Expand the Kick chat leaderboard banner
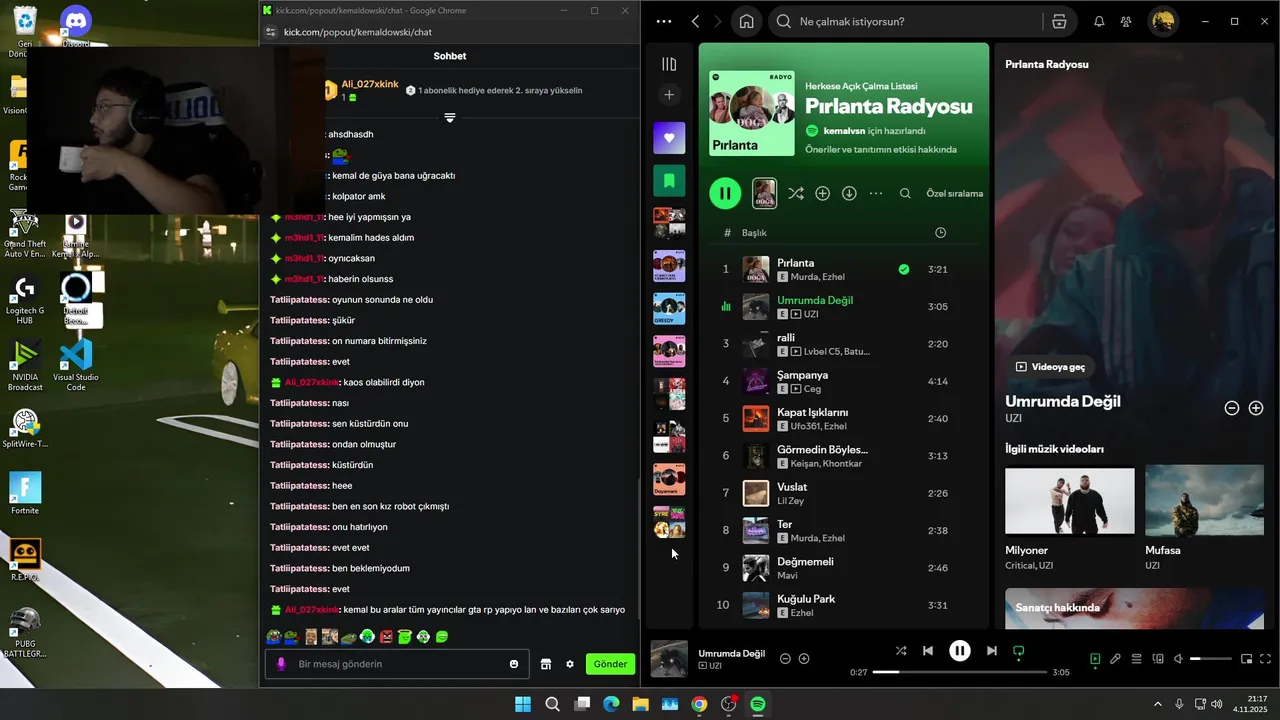This screenshot has height=720, width=1280. tap(450, 118)
